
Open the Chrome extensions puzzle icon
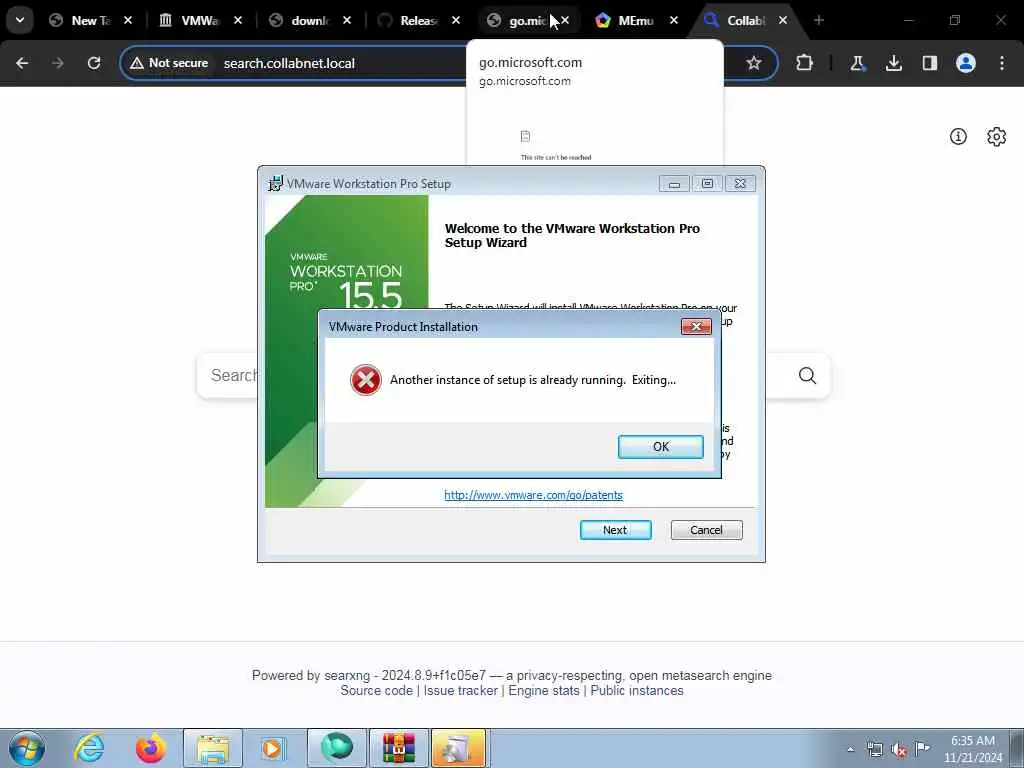point(805,63)
